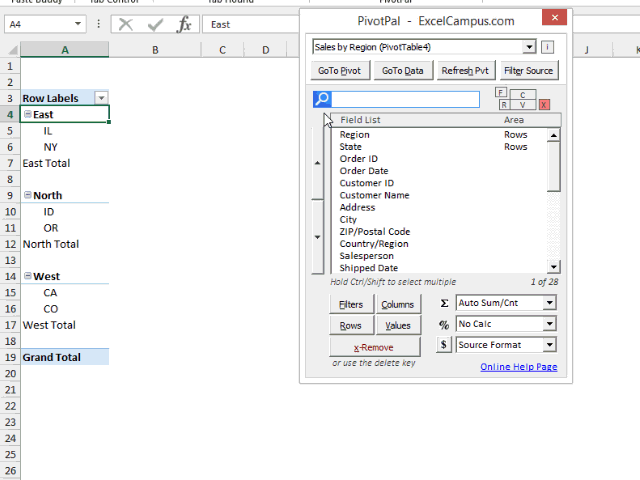Click the red X area icon
The width and height of the screenshot is (640, 480).
coord(544,105)
